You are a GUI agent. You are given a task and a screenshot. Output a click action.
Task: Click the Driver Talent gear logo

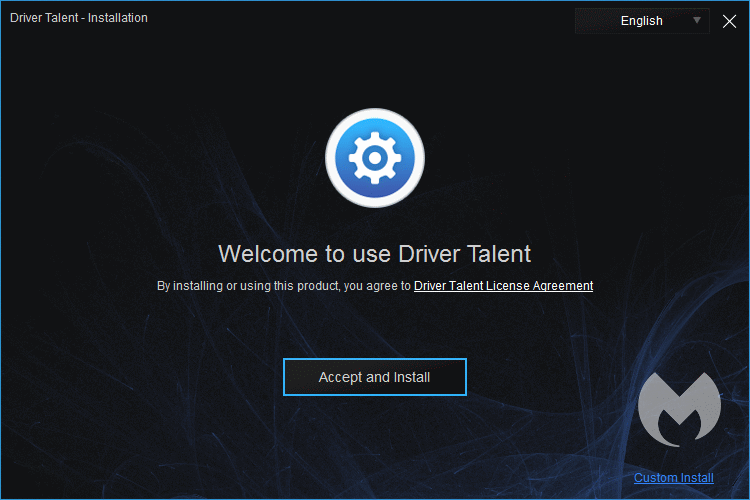coord(375,157)
